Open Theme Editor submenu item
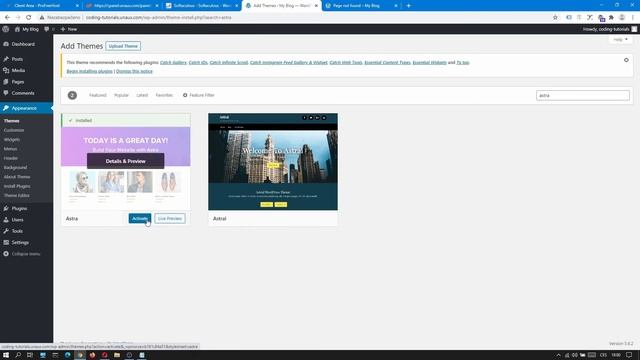This screenshot has width=640, height=360. tap(16, 196)
